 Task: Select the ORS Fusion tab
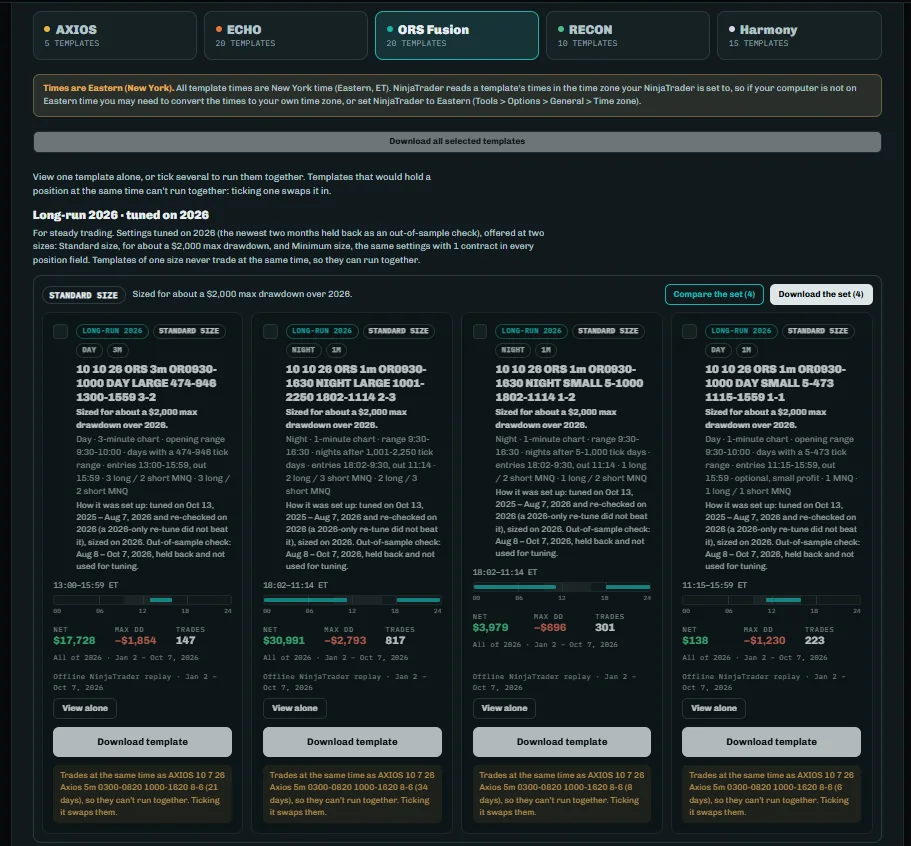(457, 35)
